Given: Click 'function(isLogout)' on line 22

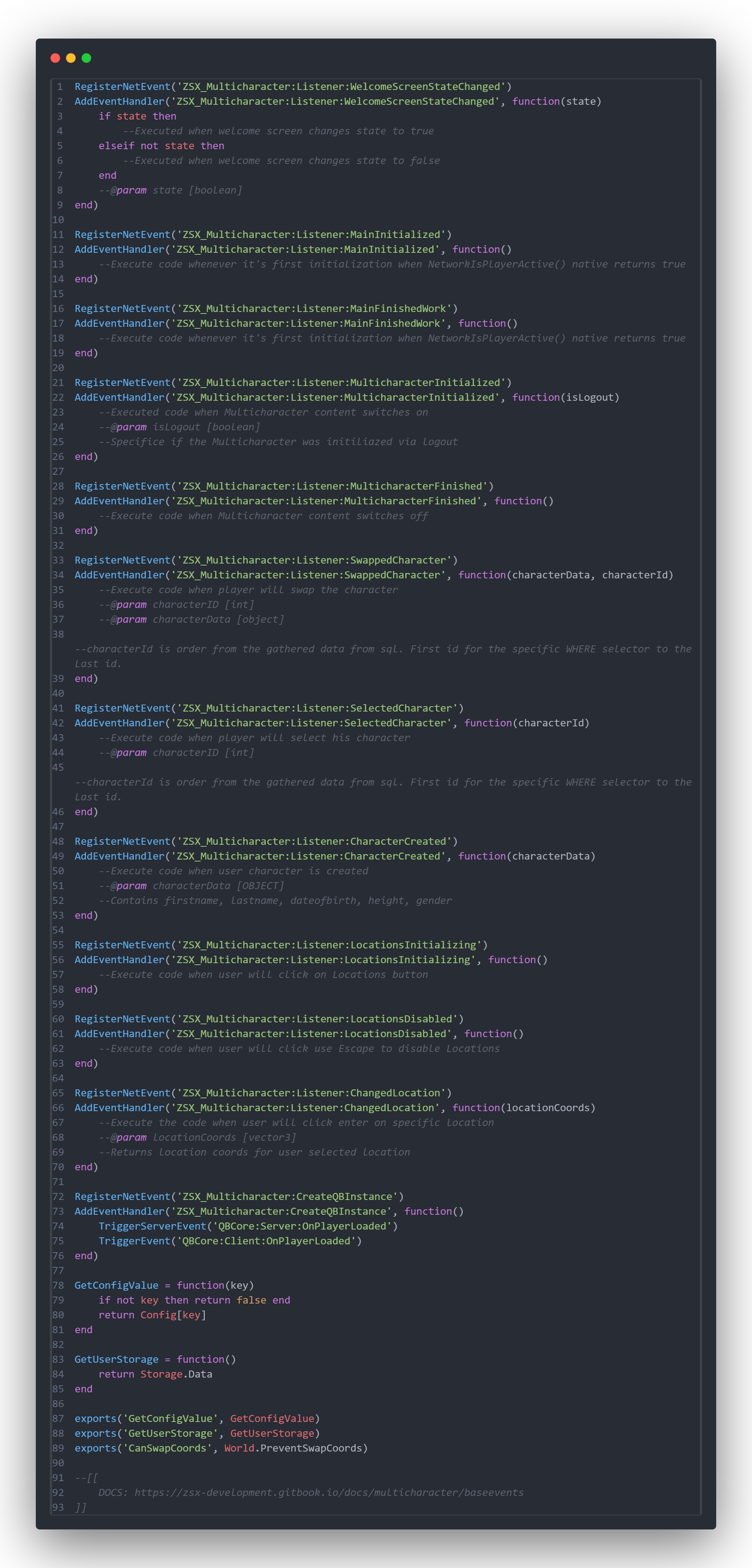Looking at the screenshot, I should [x=565, y=397].
